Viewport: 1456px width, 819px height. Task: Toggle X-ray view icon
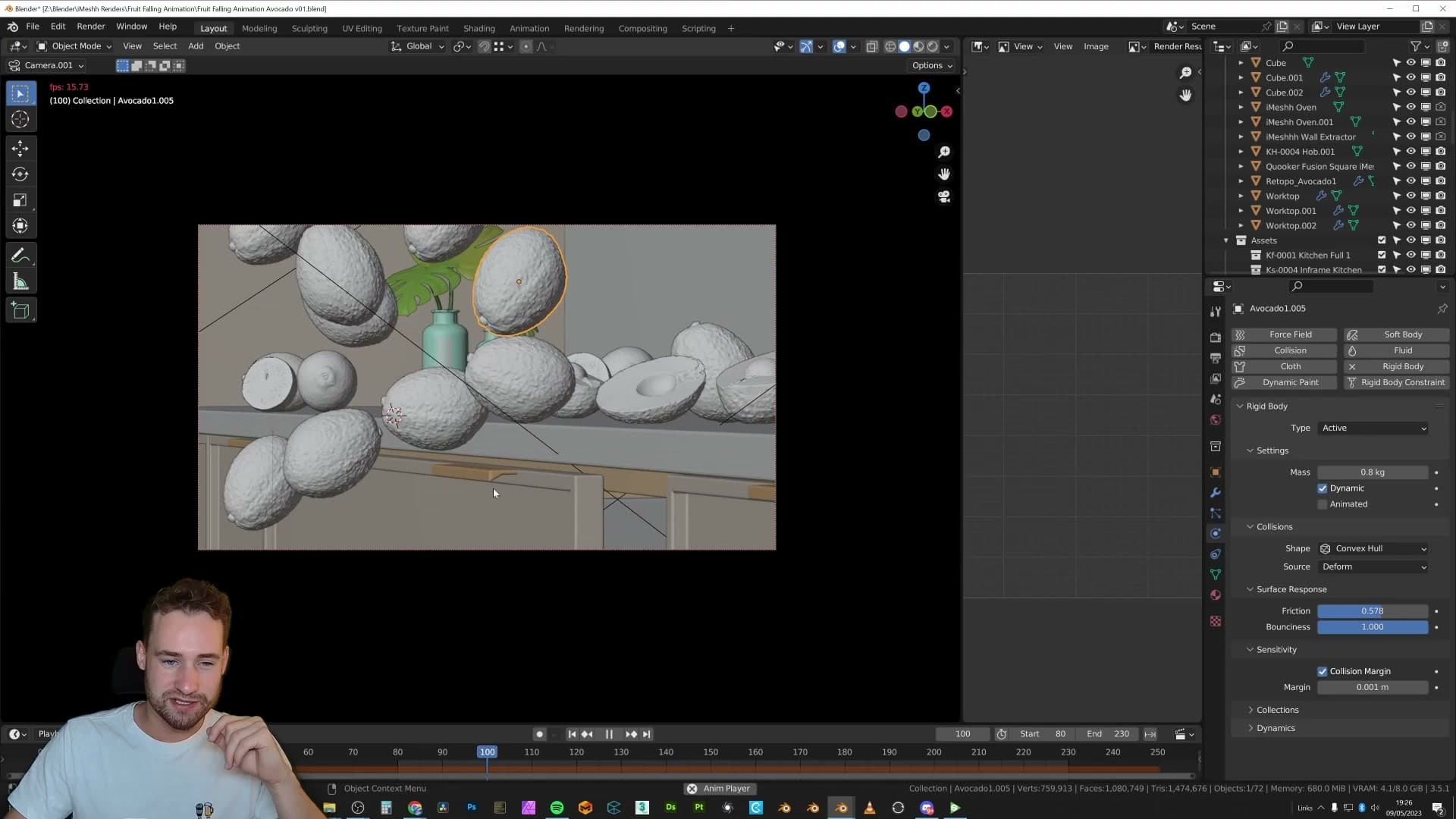pyautogui.click(x=872, y=47)
